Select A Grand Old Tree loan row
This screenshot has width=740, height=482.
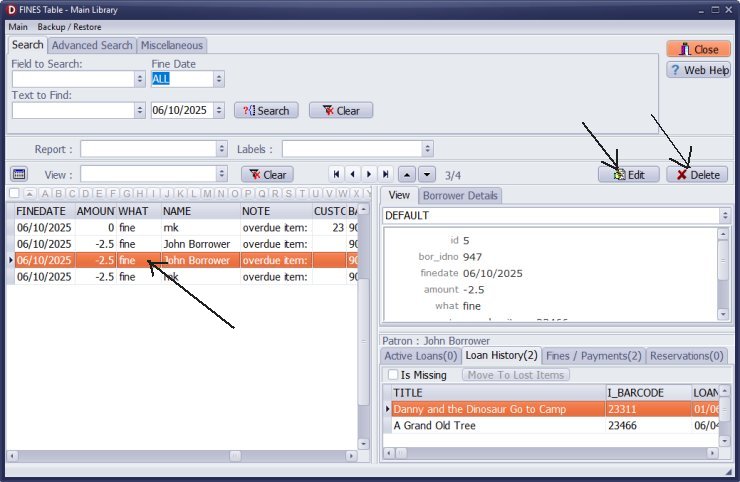(x=495, y=425)
